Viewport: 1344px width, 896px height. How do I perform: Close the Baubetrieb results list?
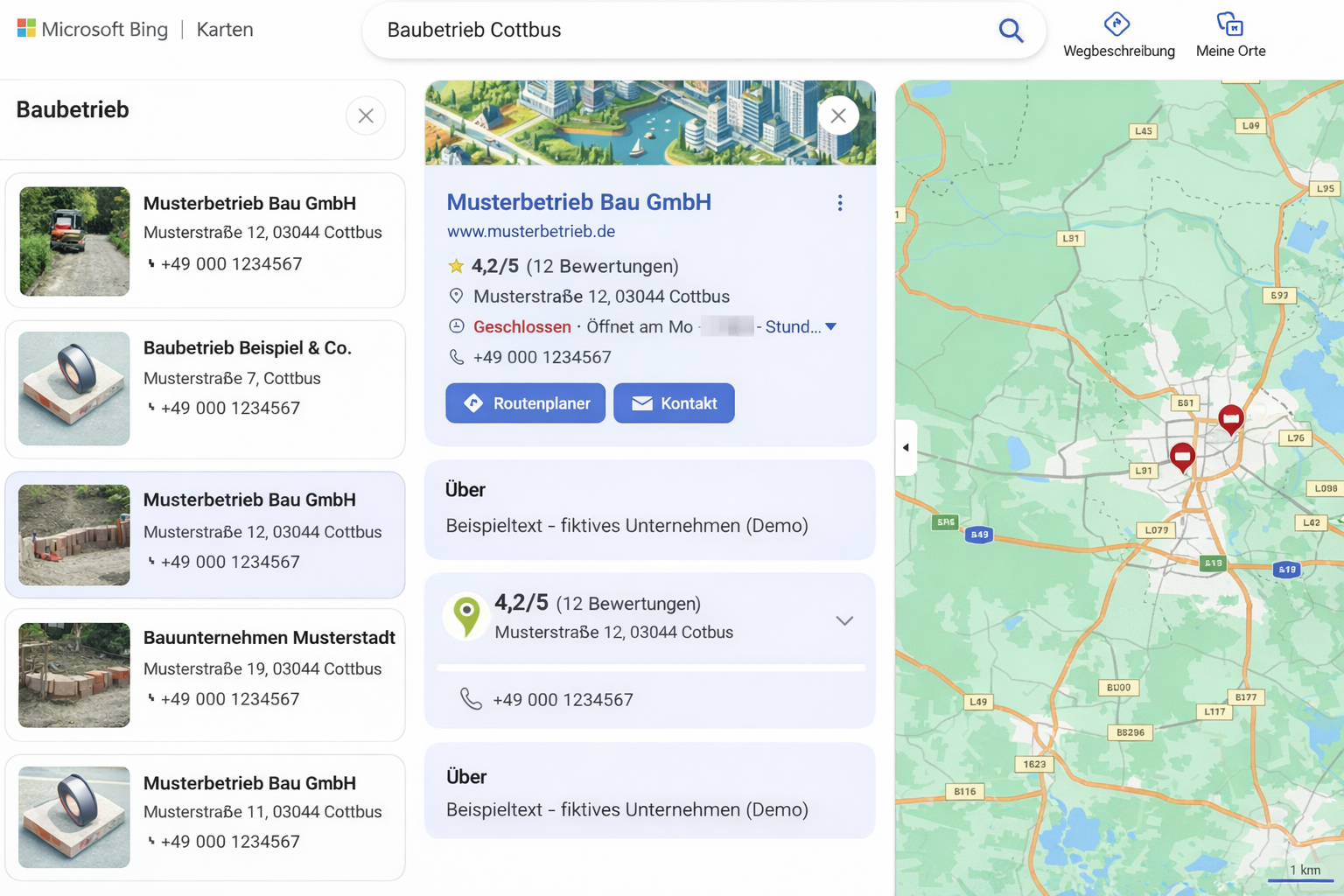pos(366,115)
